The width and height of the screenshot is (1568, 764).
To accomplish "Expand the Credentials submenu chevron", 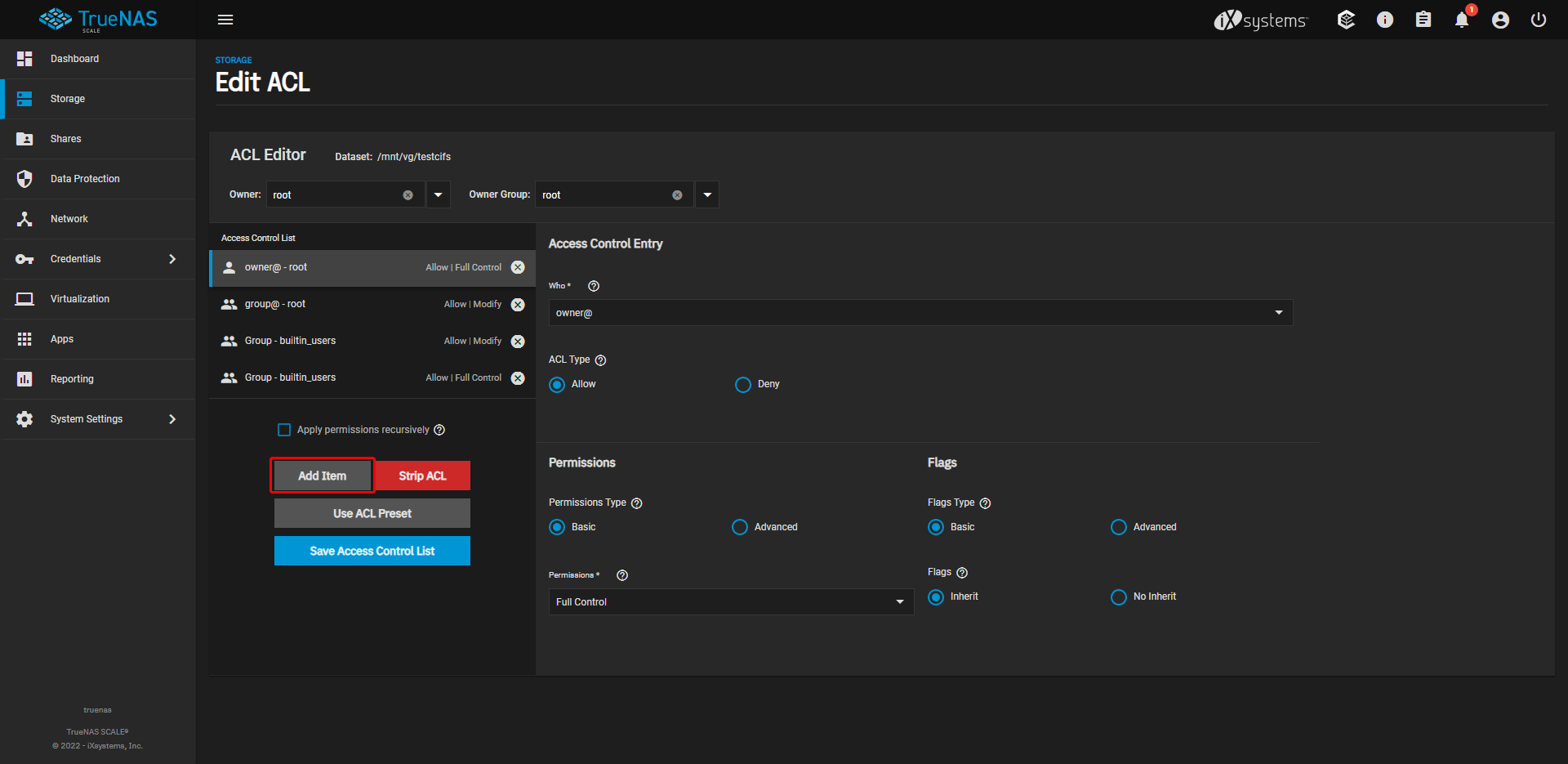I will click(172, 259).
